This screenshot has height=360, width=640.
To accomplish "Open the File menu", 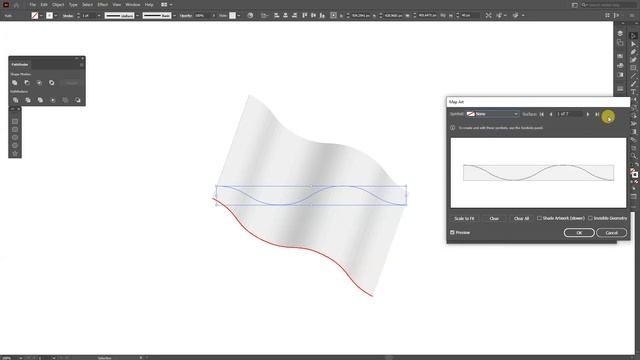I will coord(32,4).
